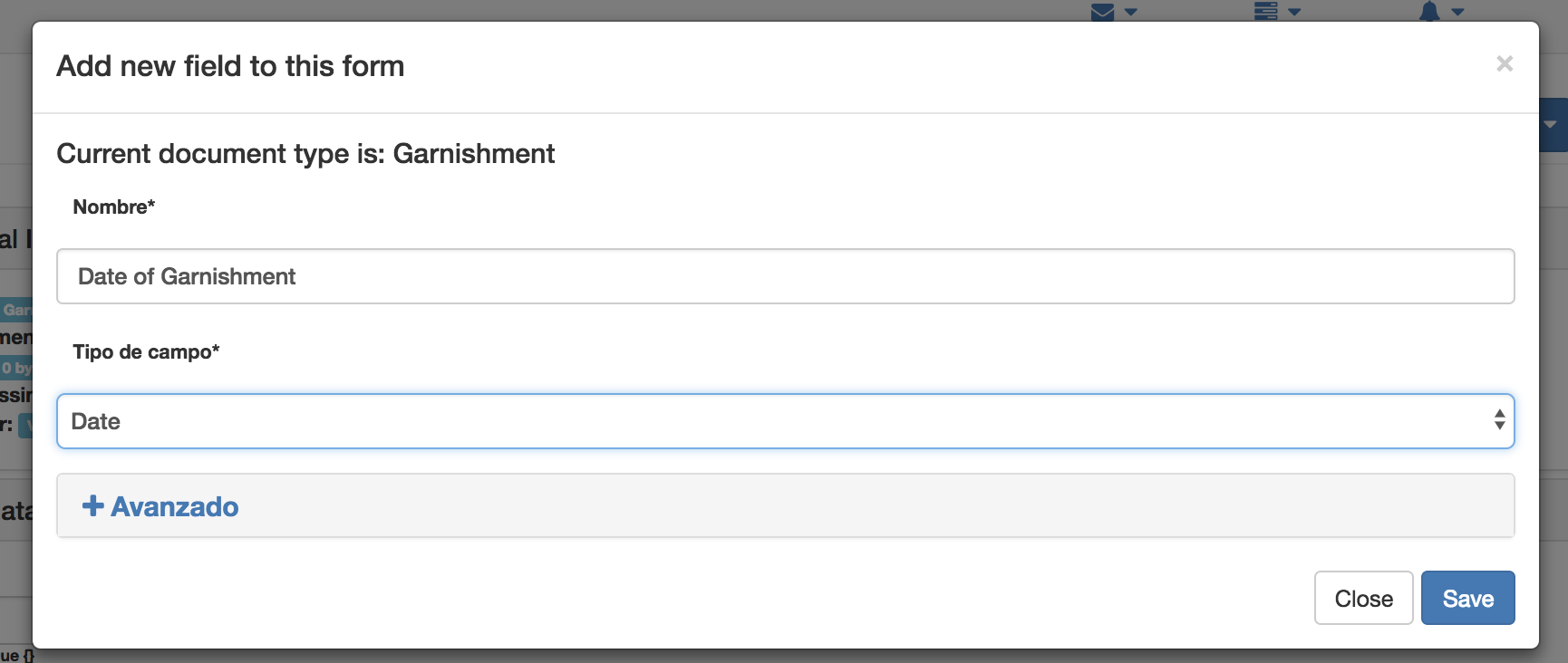Screen dimensions: 1568x663
Task: Click the teal Gar tag behind dialog
Action: click(x=16, y=310)
